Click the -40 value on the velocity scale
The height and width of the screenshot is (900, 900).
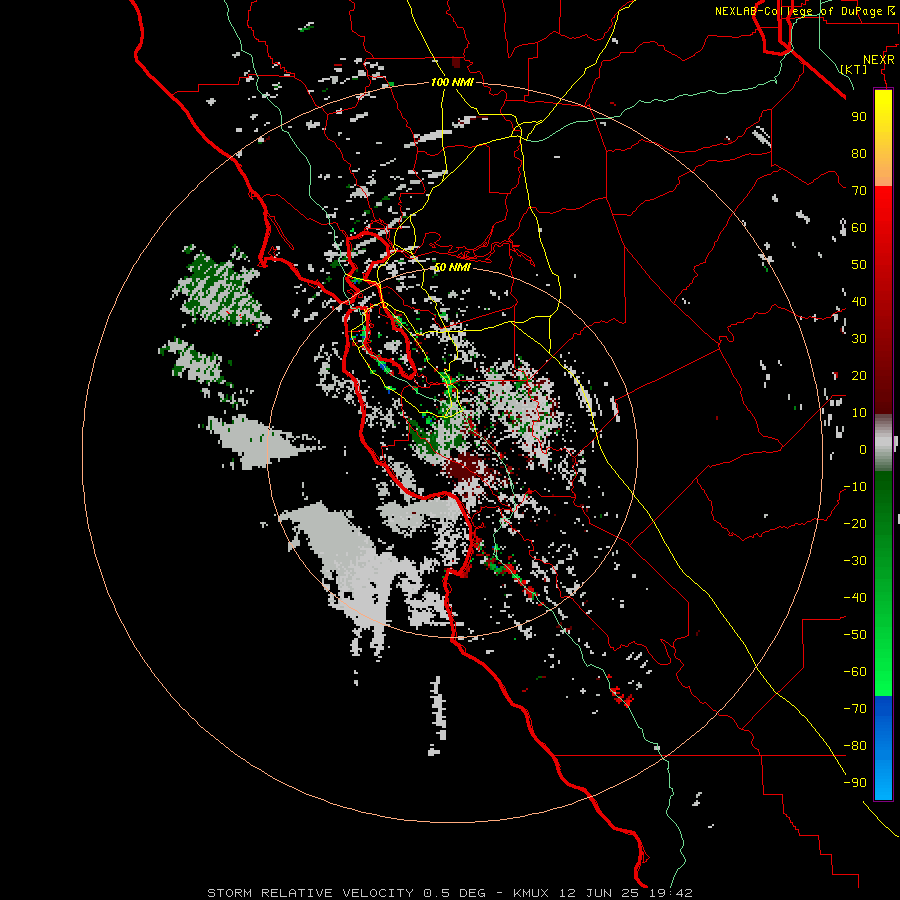(855, 598)
